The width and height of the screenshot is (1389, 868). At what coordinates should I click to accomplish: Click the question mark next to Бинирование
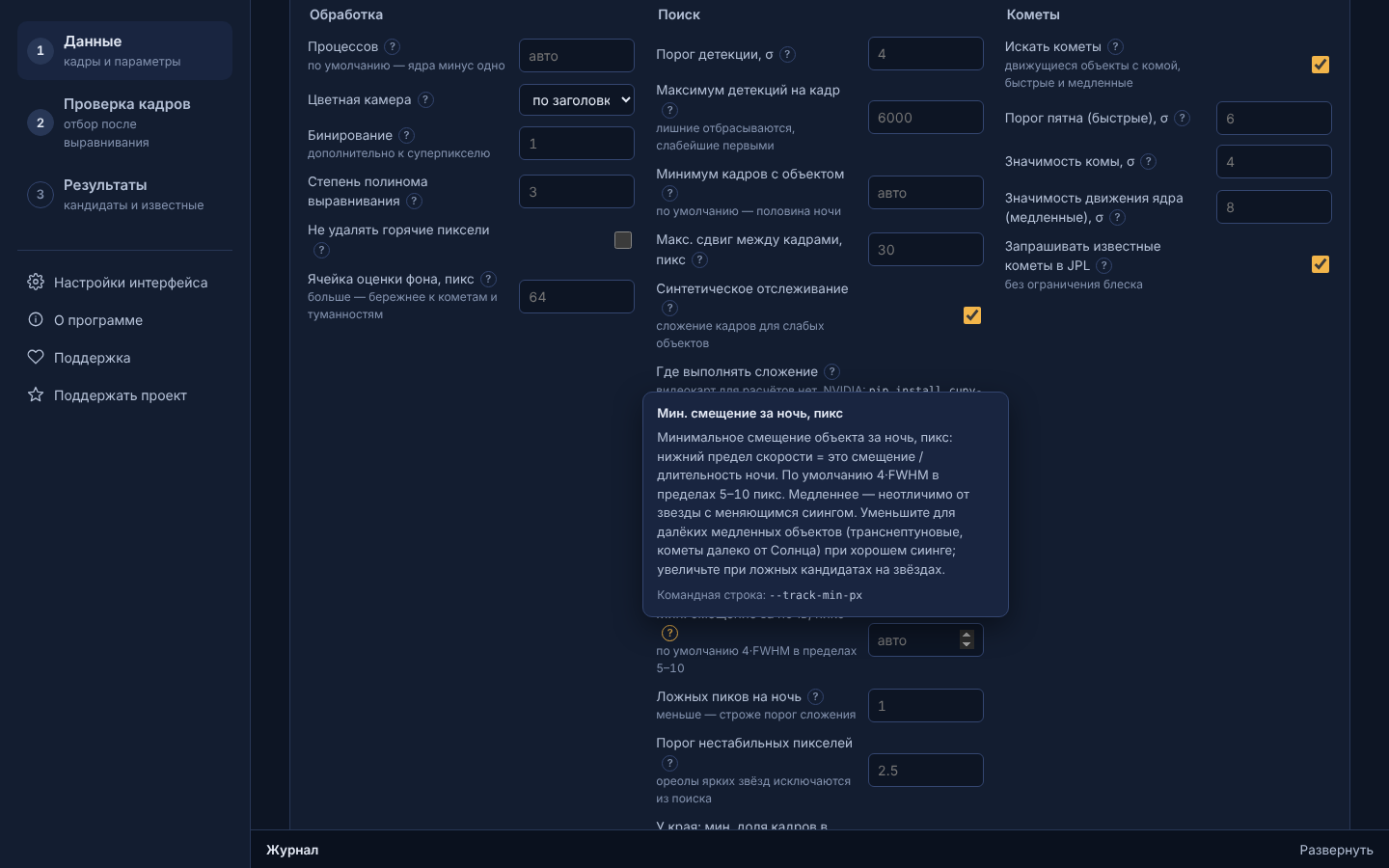(x=407, y=135)
